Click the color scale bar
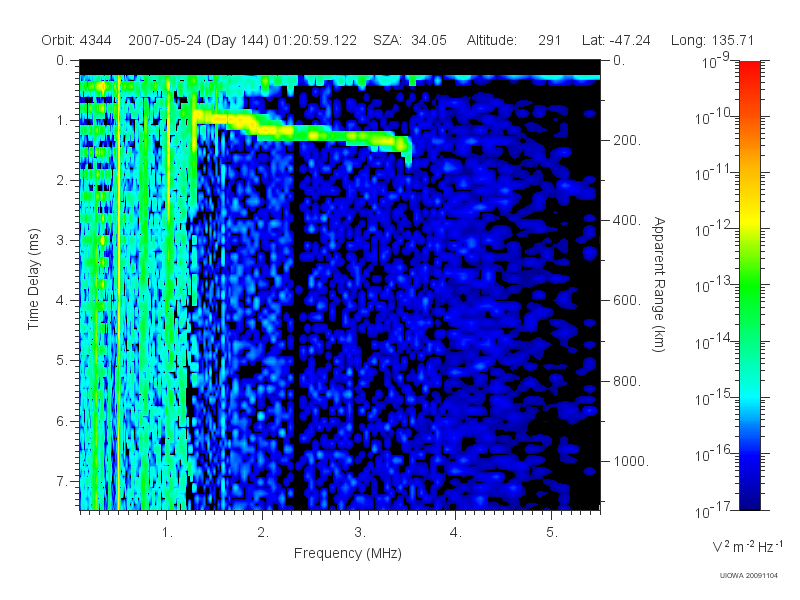 (x=749, y=285)
